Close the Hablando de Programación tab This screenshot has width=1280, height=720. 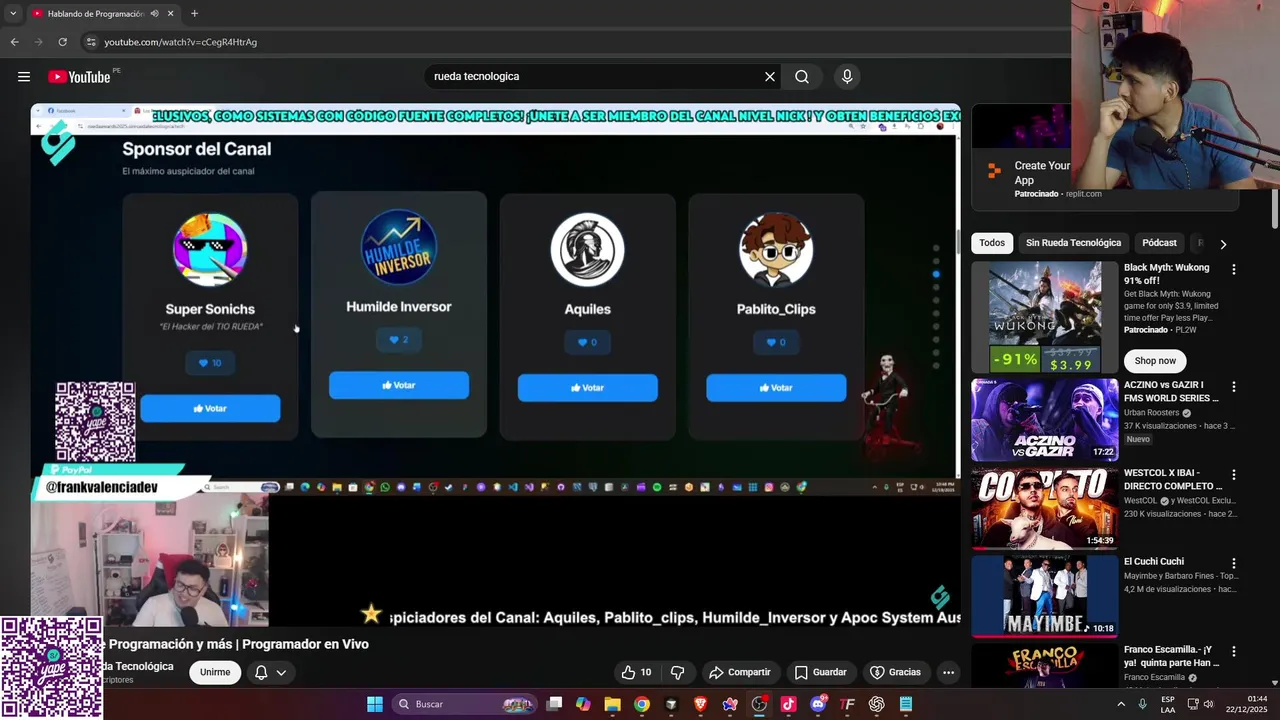pos(171,13)
